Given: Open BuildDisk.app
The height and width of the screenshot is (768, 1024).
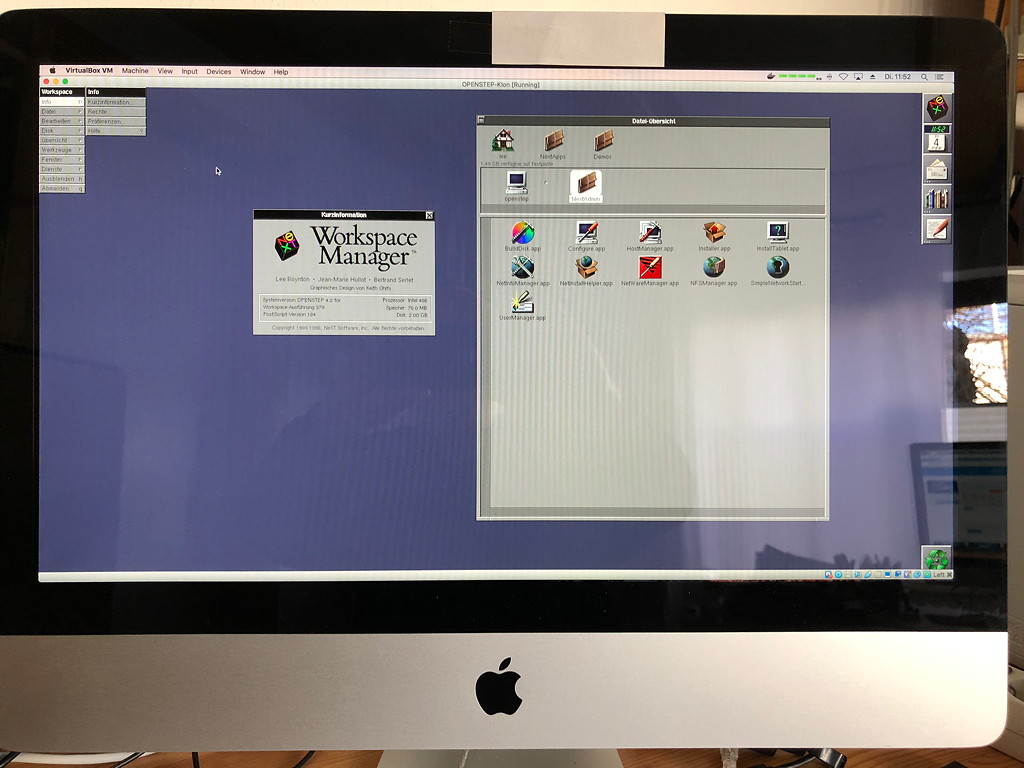Looking at the screenshot, I should pyautogui.click(x=524, y=234).
